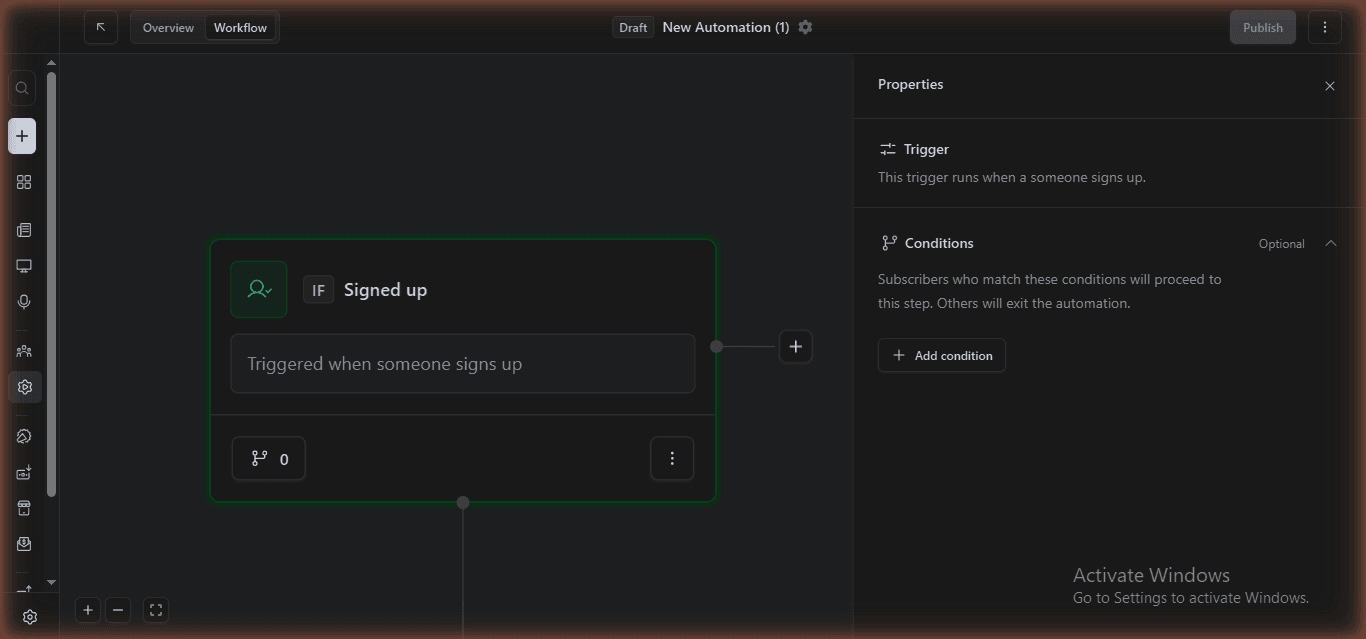Click the Signed up user trigger icon
This screenshot has height=639, width=1366.
259,289
